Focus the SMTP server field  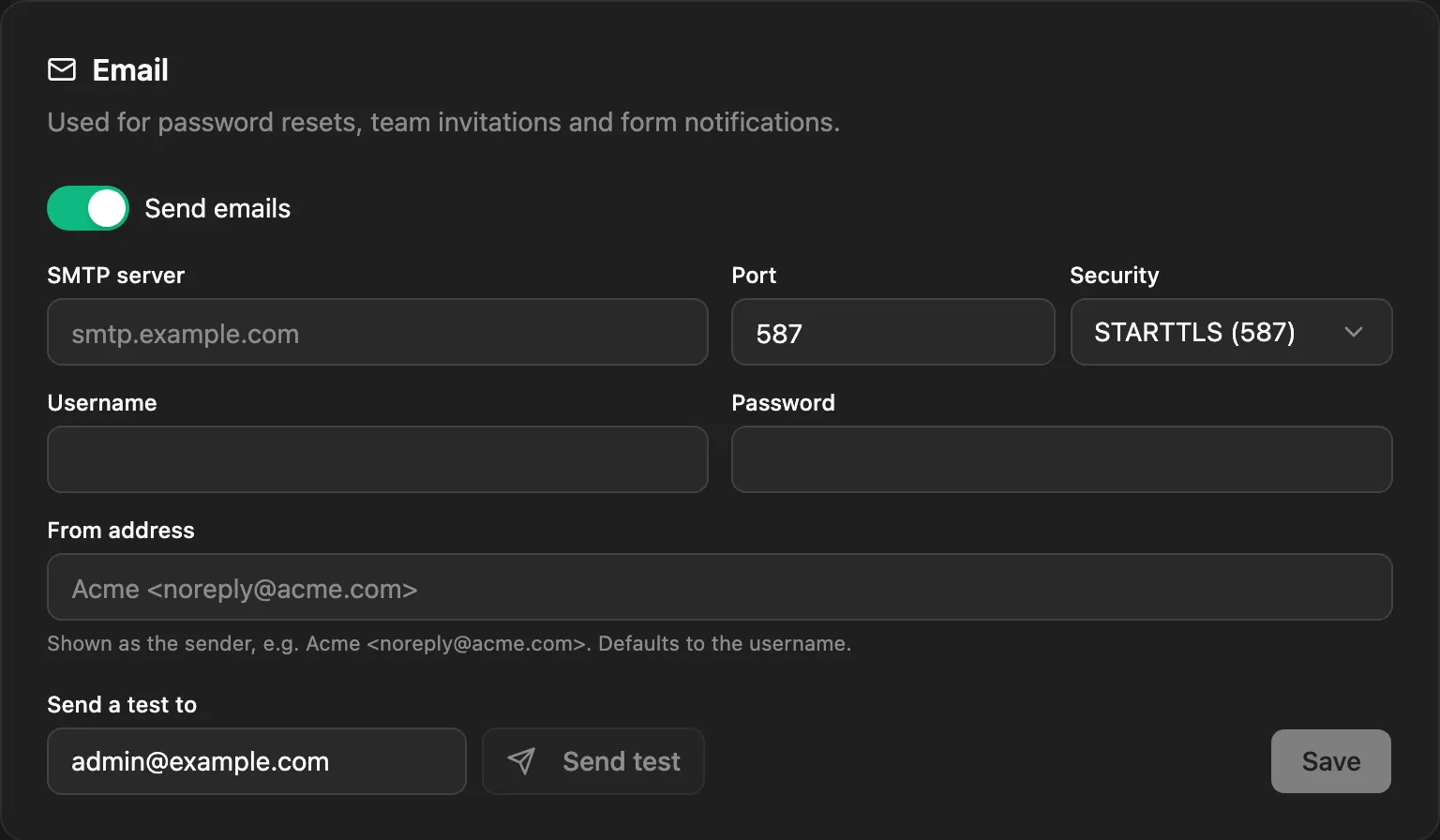tap(378, 332)
